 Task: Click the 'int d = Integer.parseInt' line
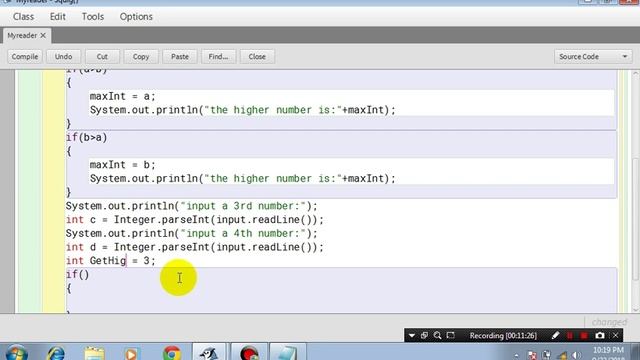(x=195, y=247)
